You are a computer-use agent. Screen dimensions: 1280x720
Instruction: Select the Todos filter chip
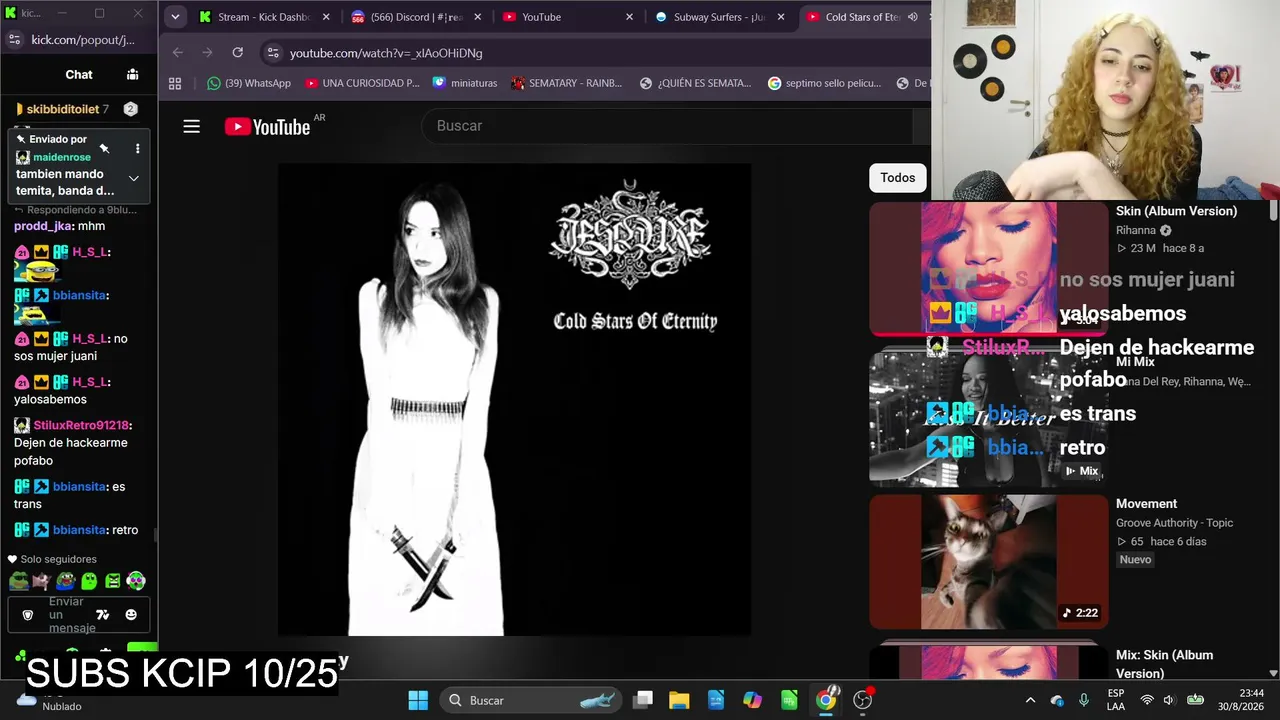click(898, 178)
